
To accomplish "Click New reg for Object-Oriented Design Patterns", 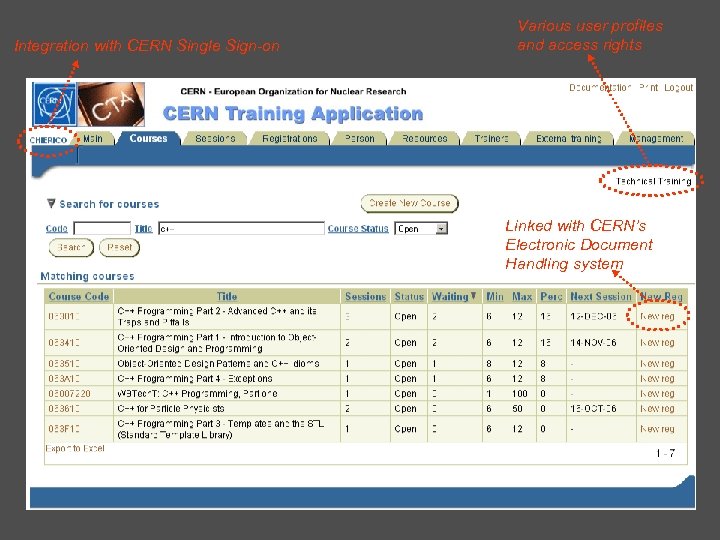I will click(657, 364).
